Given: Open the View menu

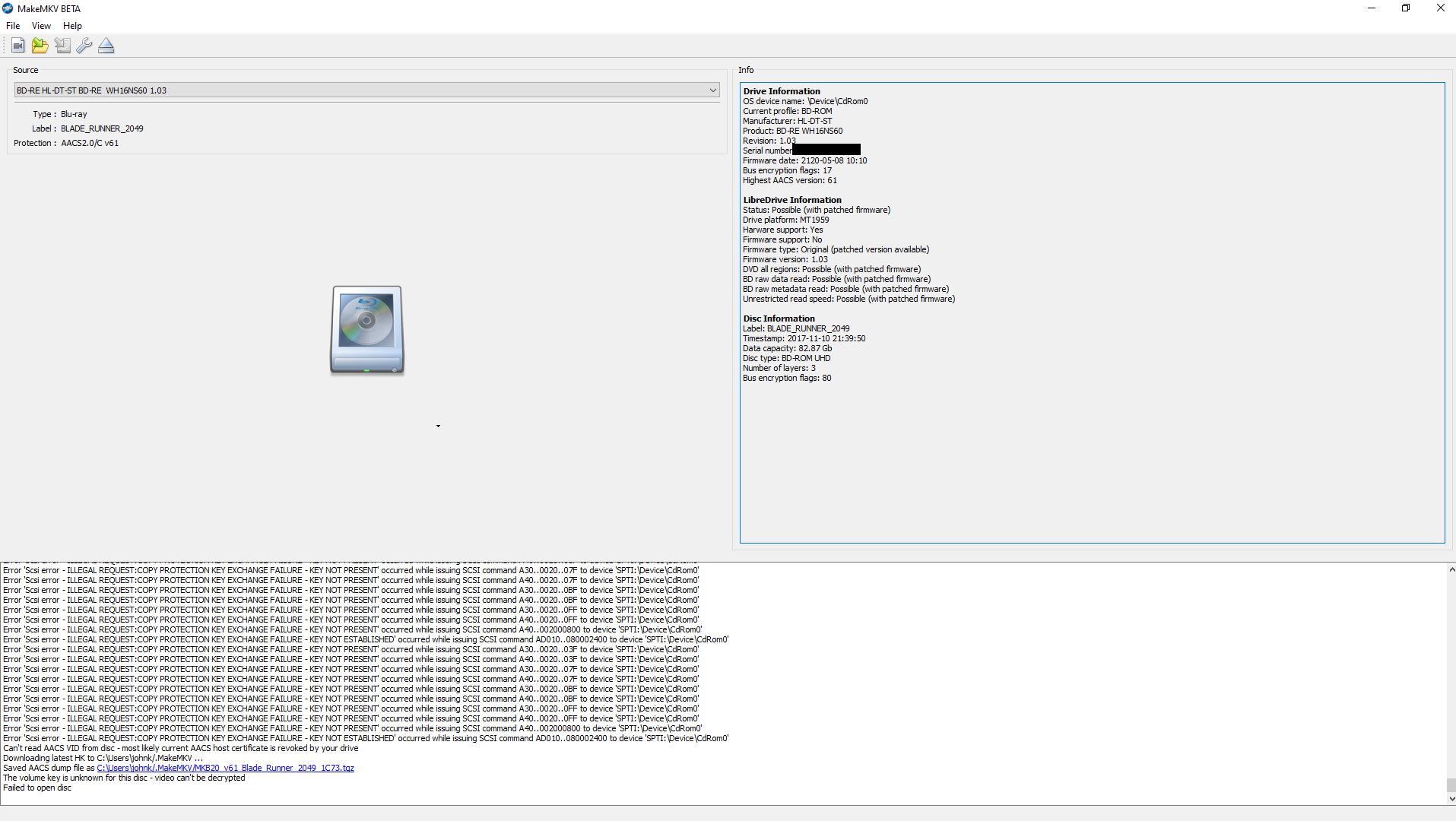Looking at the screenshot, I should point(41,26).
